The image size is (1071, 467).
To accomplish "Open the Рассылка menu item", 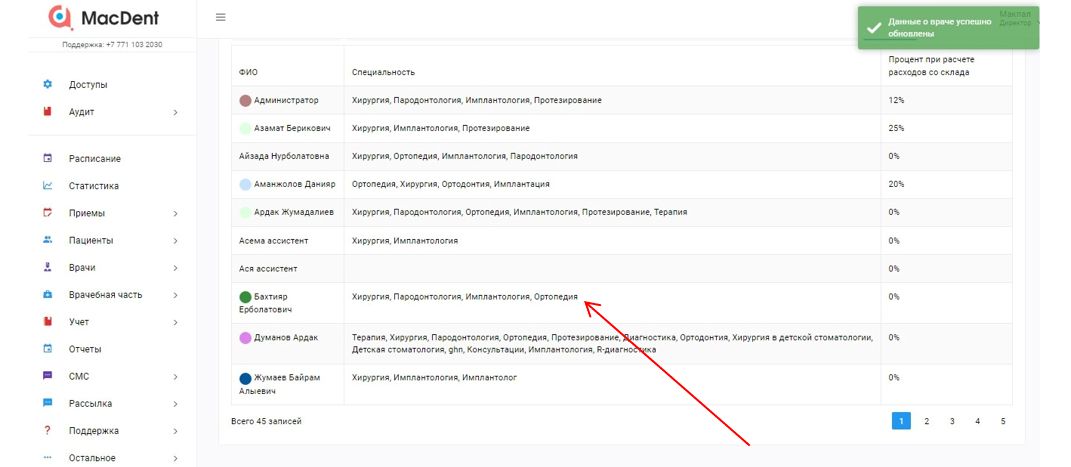I will (x=90, y=404).
